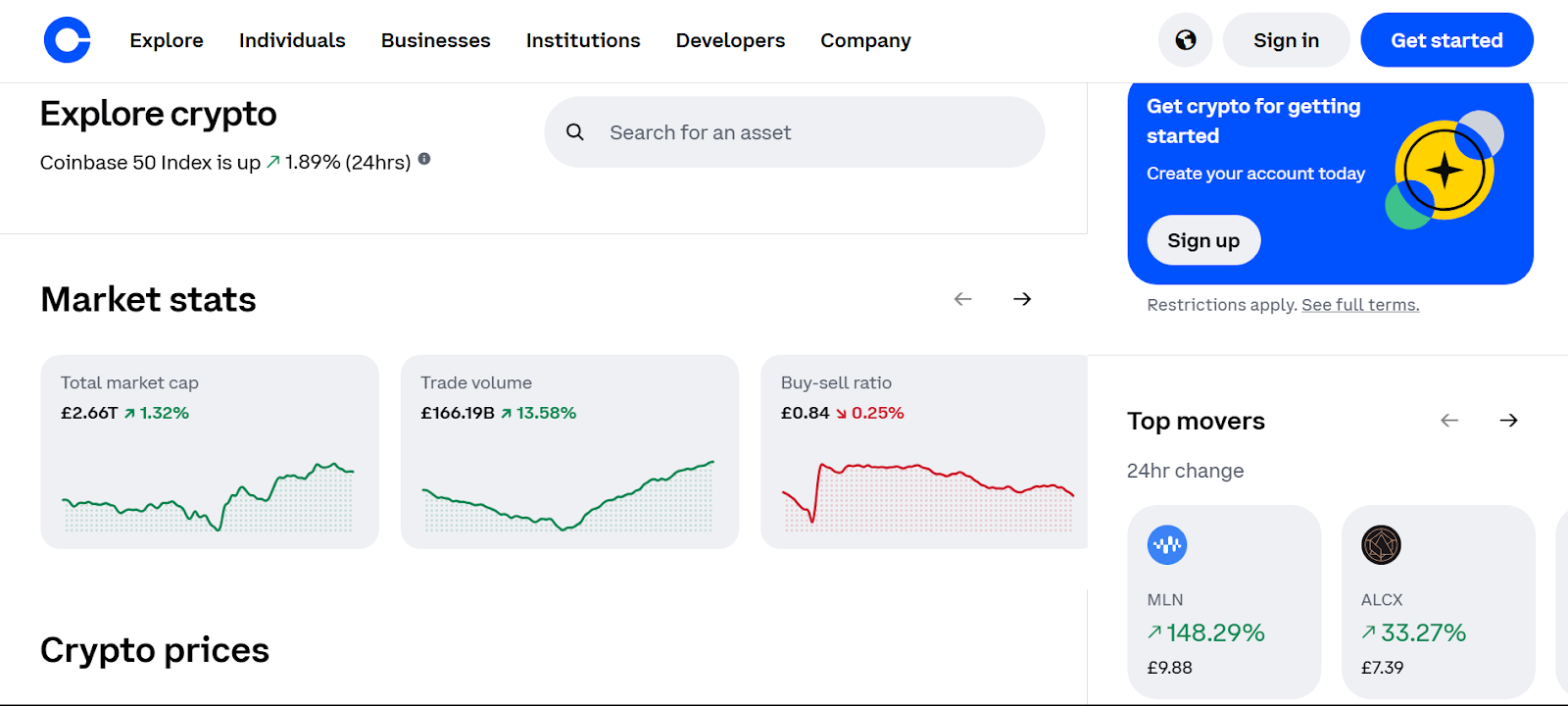Open the See full terms link
1568x706 pixels.
pos(1360,305)
